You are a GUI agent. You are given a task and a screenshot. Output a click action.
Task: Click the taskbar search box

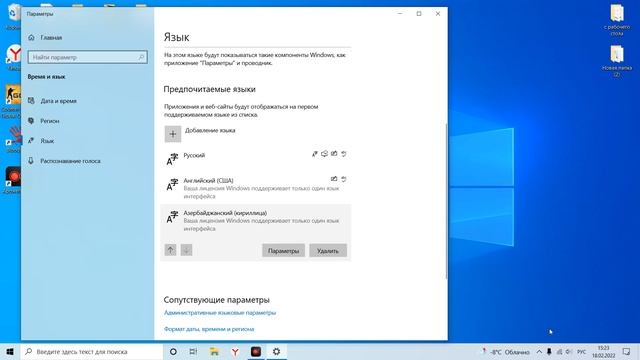pos(91,351)
